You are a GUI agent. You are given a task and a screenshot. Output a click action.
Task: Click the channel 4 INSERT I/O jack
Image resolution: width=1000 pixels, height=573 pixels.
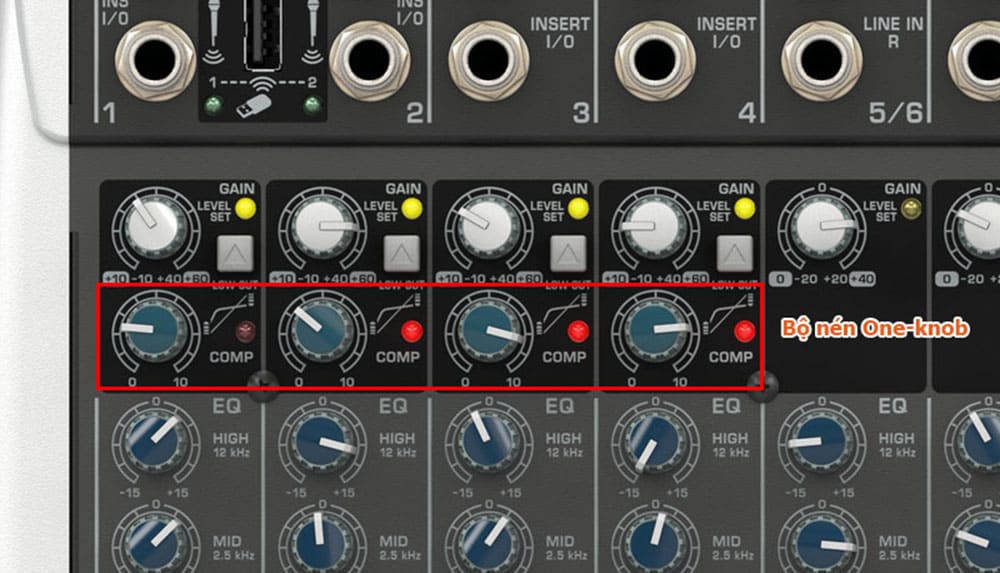655,61
